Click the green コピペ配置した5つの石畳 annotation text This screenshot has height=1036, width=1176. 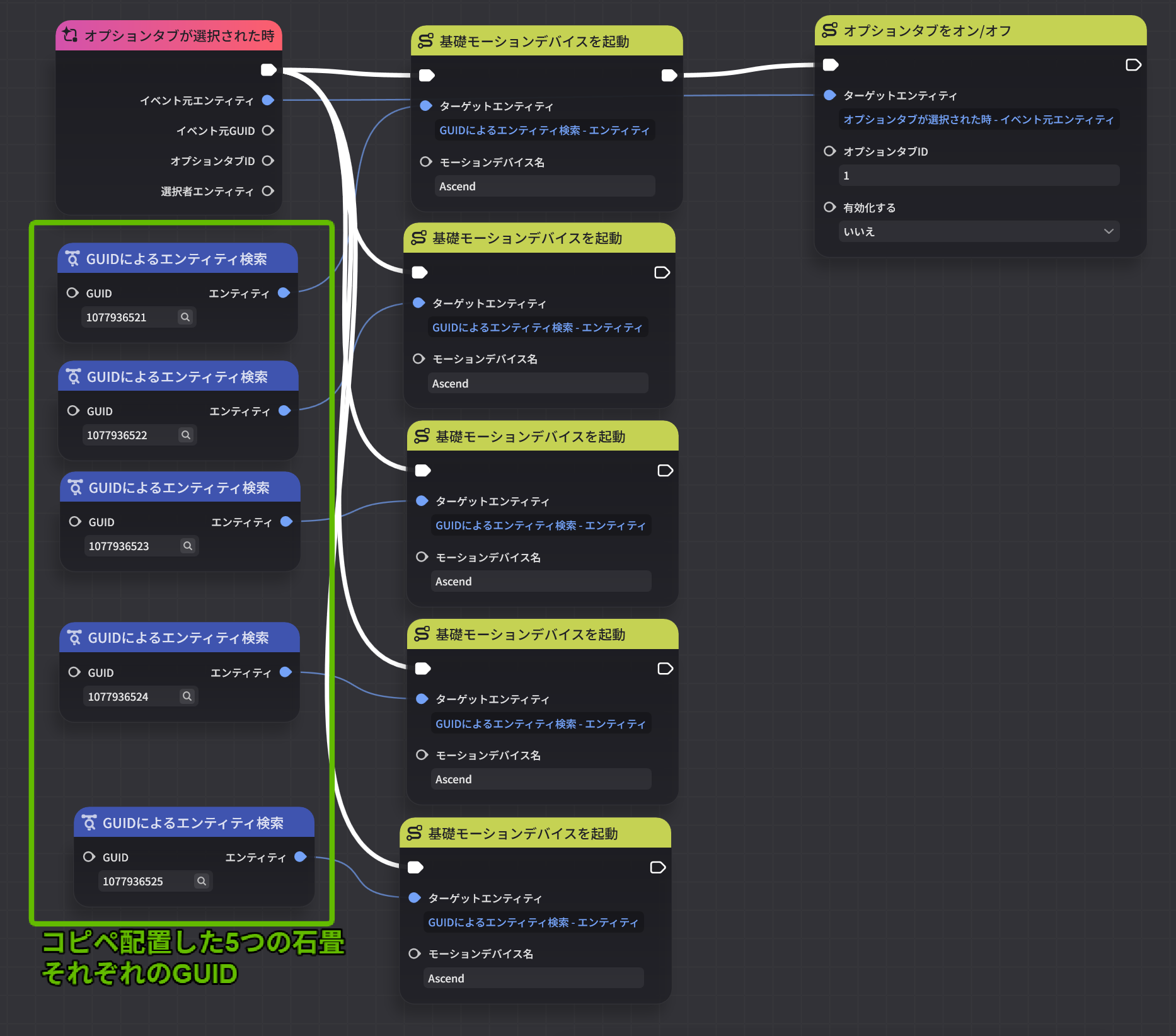[x=193, y=943]
